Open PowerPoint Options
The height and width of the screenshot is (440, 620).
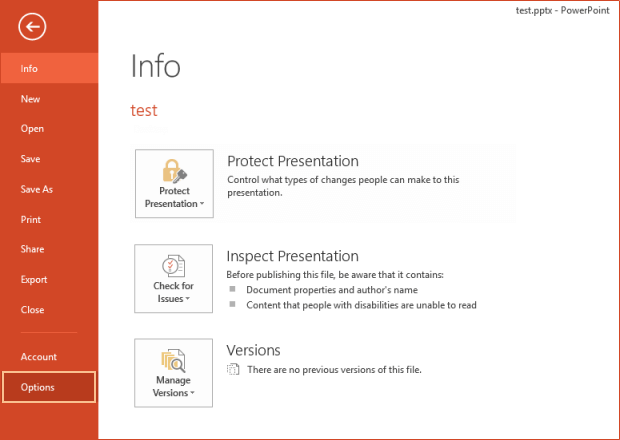[x=49, y=387]
